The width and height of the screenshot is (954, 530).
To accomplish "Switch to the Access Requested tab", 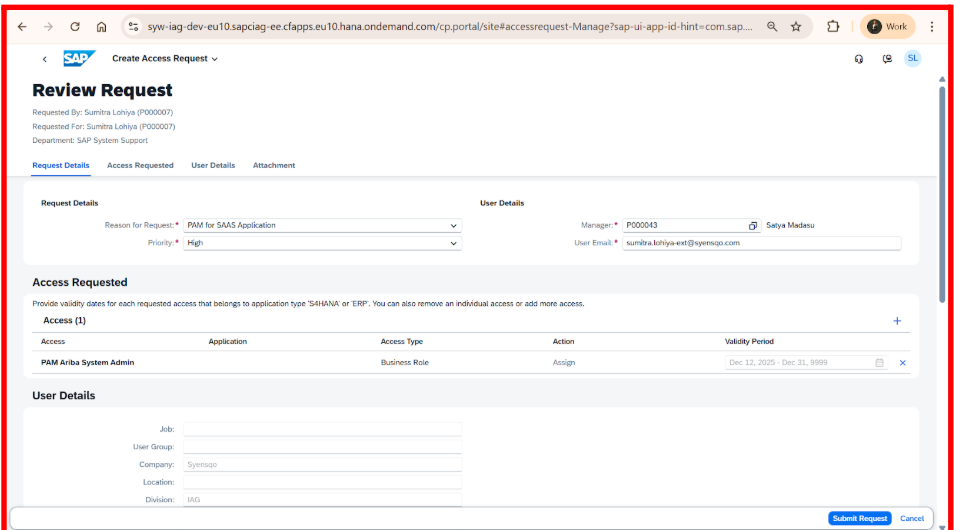I will click(x=140, y=165).
